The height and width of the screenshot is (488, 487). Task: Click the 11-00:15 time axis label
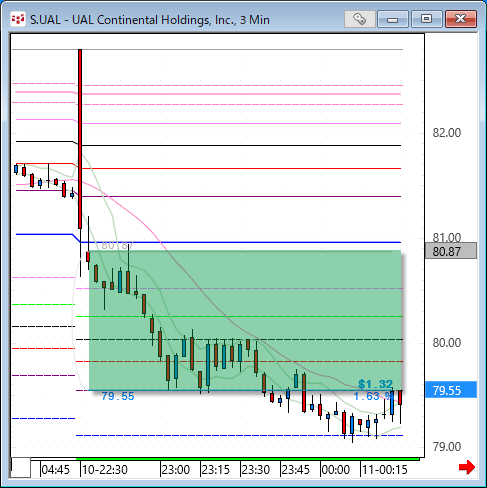click(385, 470)
